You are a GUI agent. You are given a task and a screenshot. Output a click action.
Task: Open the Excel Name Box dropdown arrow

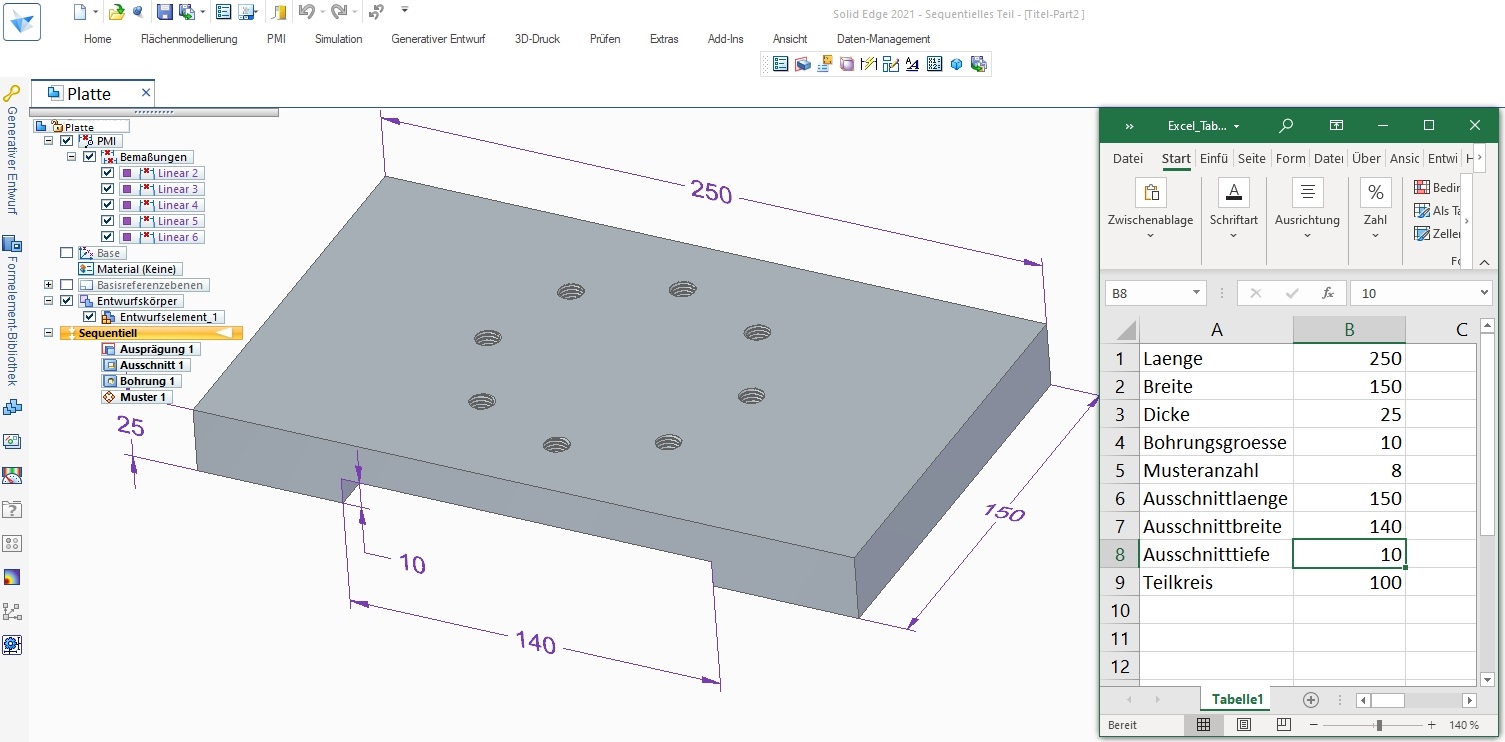1197,293
